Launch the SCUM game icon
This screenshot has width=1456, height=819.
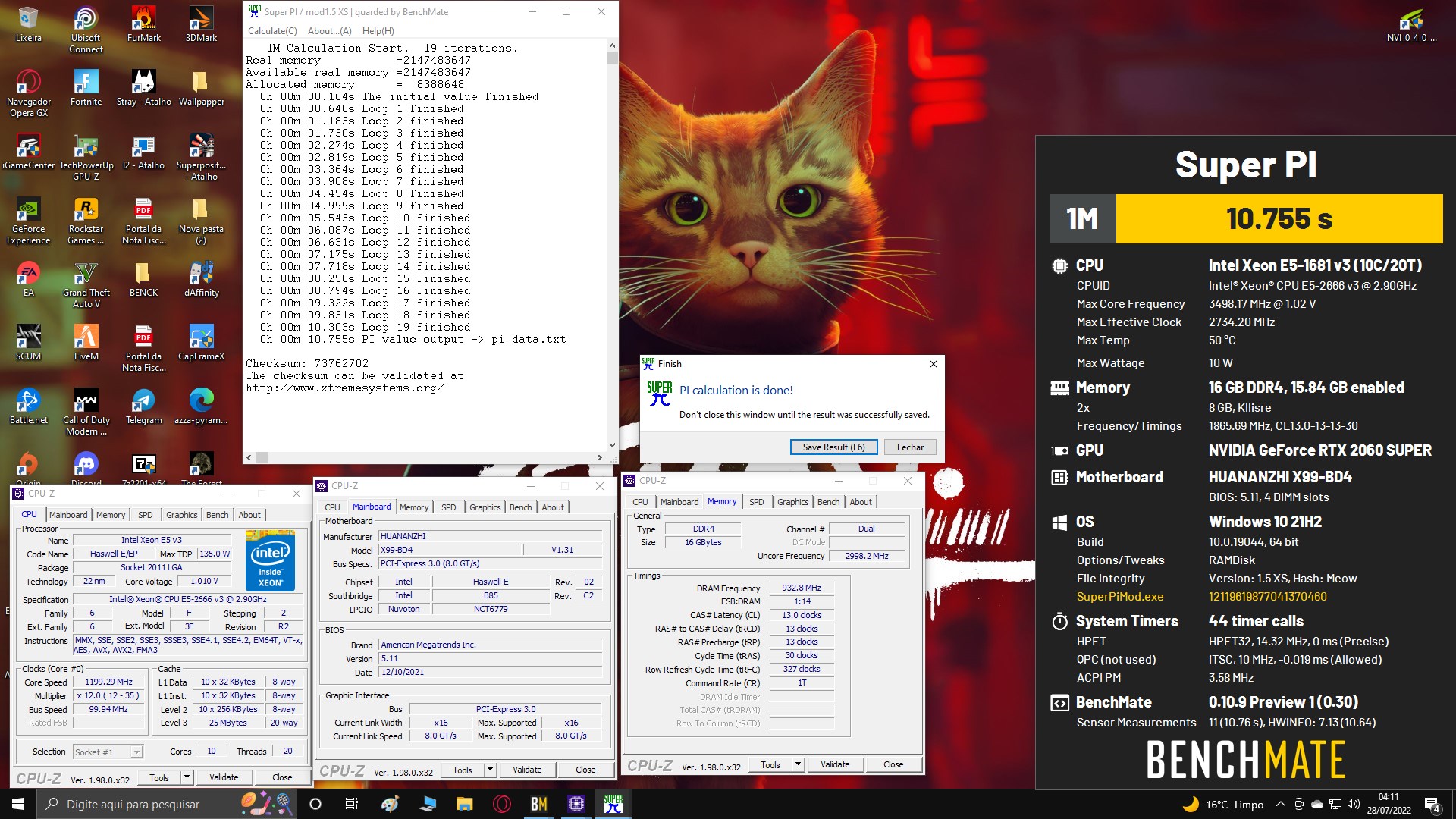[29, 343]
